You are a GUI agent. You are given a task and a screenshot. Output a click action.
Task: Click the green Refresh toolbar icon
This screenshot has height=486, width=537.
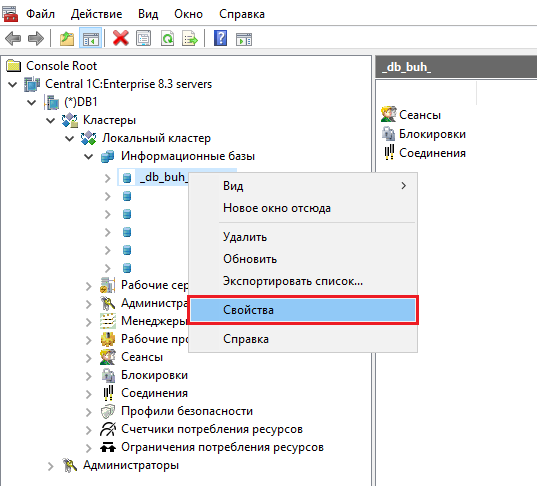tap(167, 38)
